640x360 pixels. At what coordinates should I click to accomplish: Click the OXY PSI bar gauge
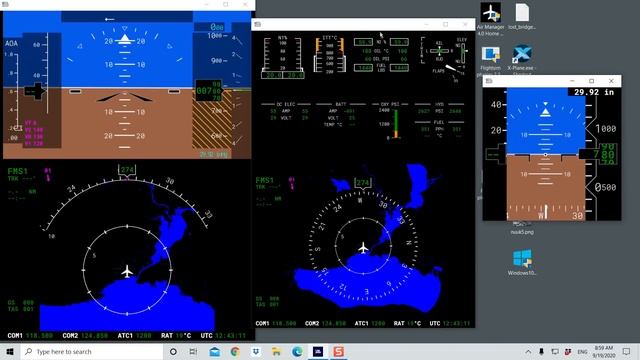pos(395,124)
